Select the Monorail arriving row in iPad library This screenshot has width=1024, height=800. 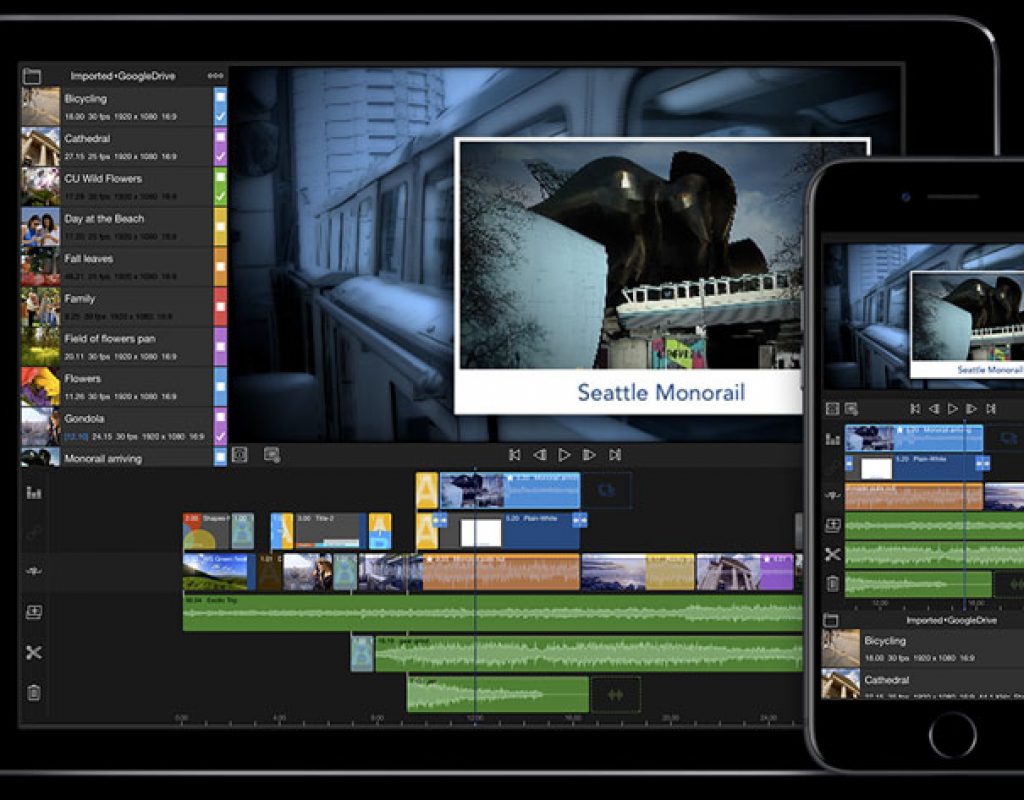click(124, 458)
